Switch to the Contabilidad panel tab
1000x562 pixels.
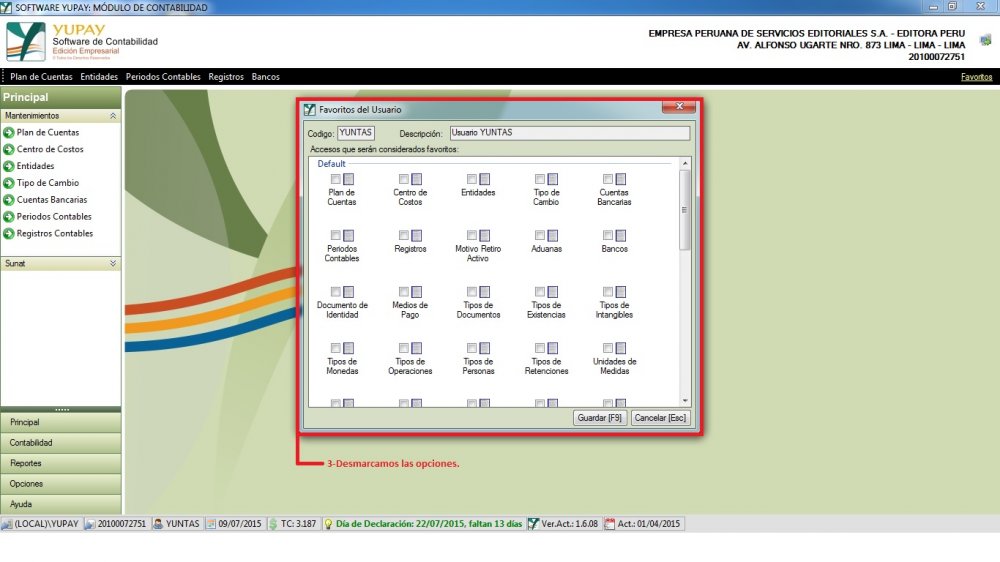61,443
